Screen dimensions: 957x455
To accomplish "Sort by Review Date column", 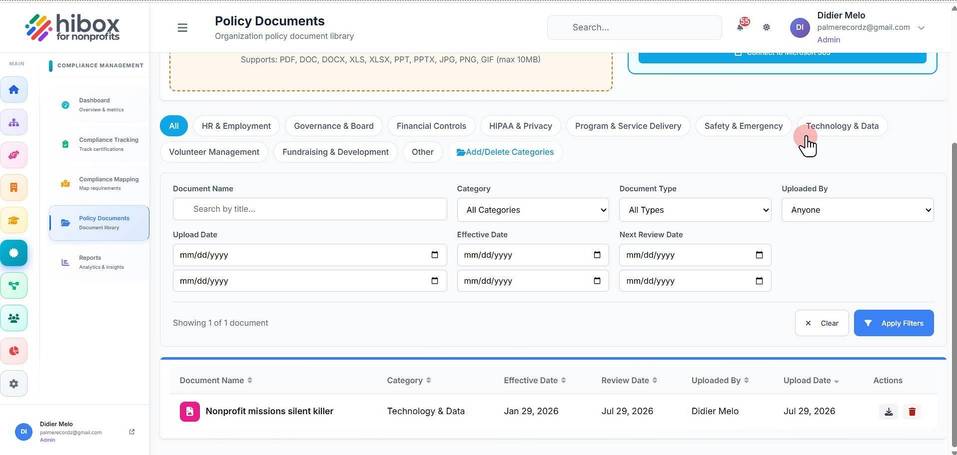I will click(x=629, y=380).
